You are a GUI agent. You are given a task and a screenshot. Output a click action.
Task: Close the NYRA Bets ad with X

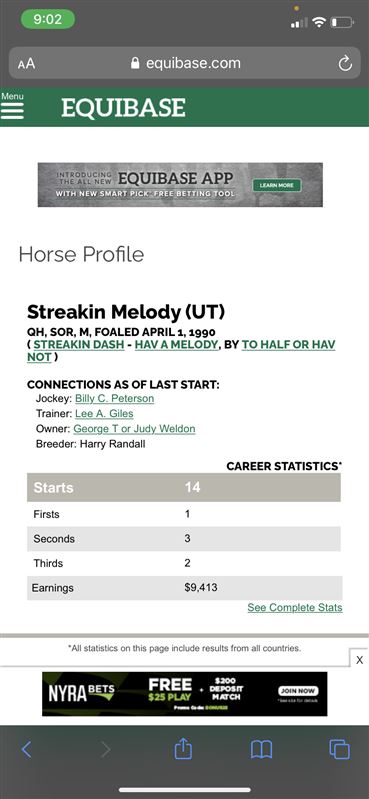click(x=359, y=660)
